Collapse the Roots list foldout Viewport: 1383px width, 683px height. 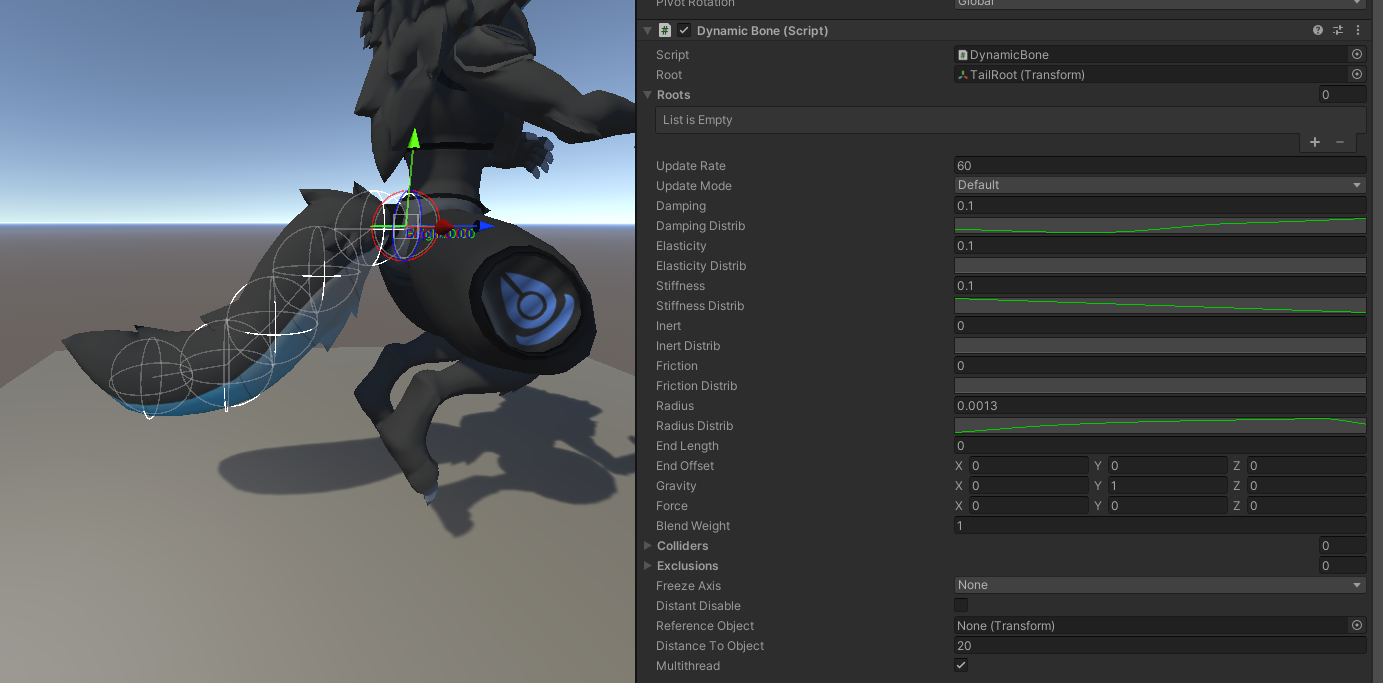[648, 95]
